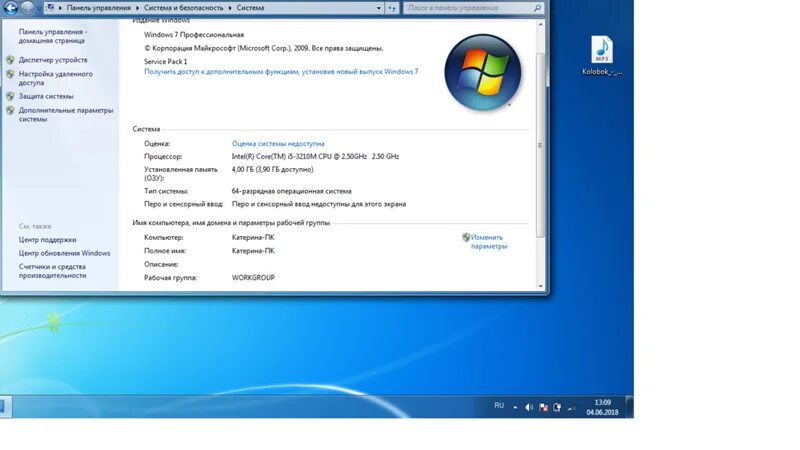Click the shield icon beside Диспетчер устройств

click(10, 60)
